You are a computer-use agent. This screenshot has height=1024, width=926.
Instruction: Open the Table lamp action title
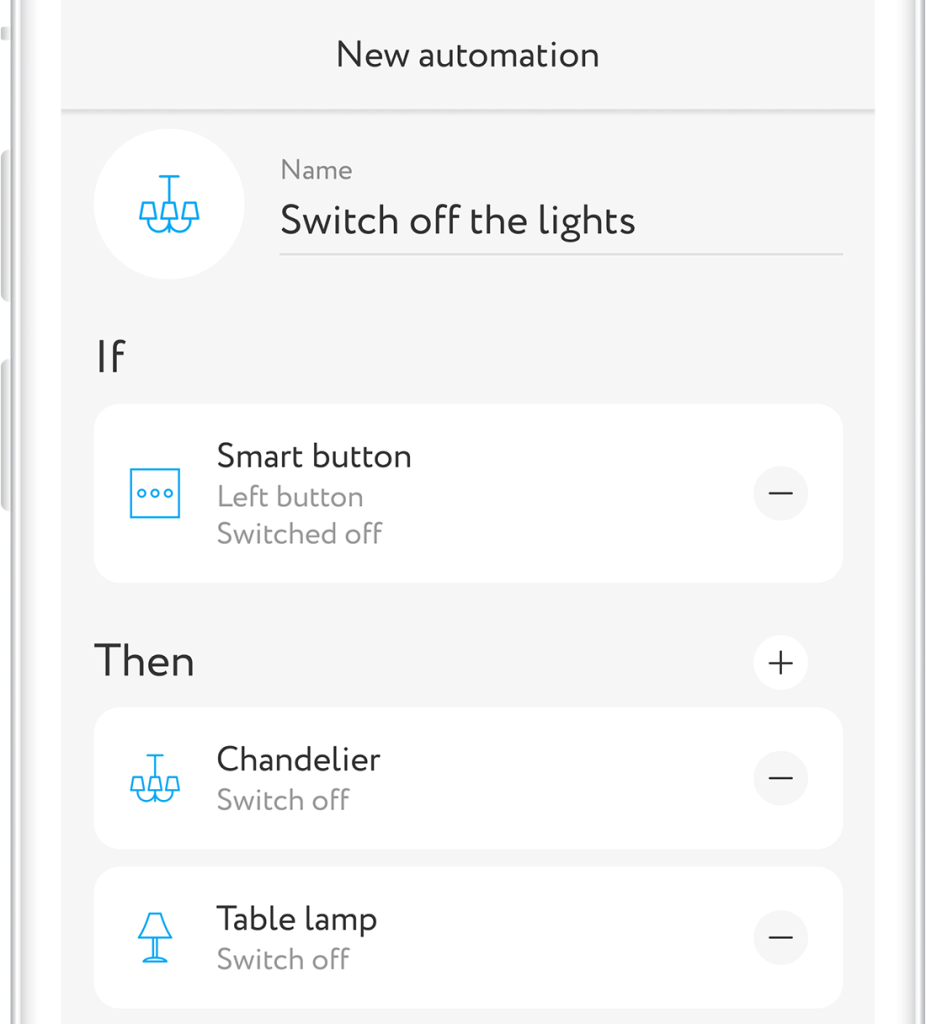296,919
